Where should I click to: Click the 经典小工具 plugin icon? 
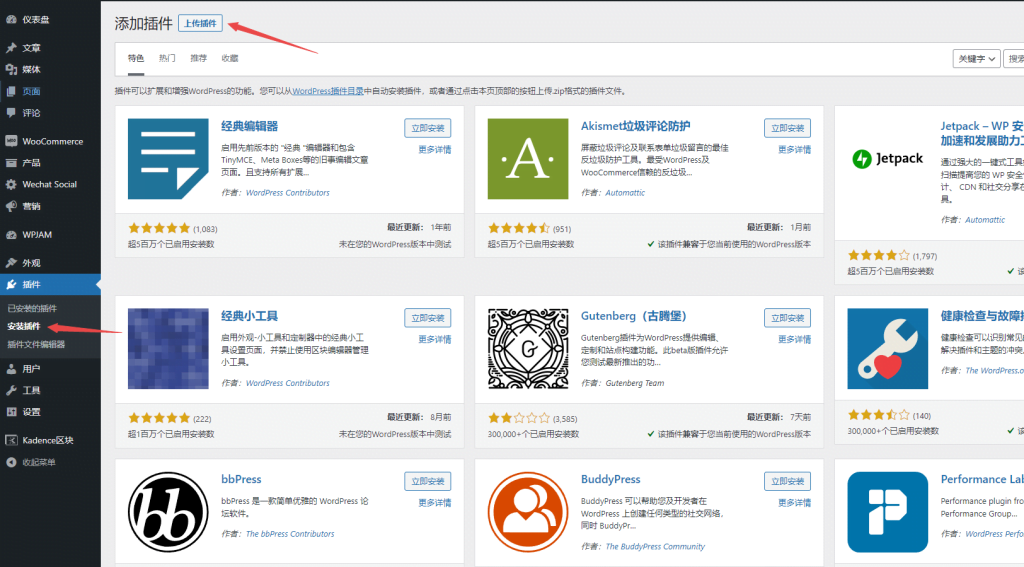[168, 349]
